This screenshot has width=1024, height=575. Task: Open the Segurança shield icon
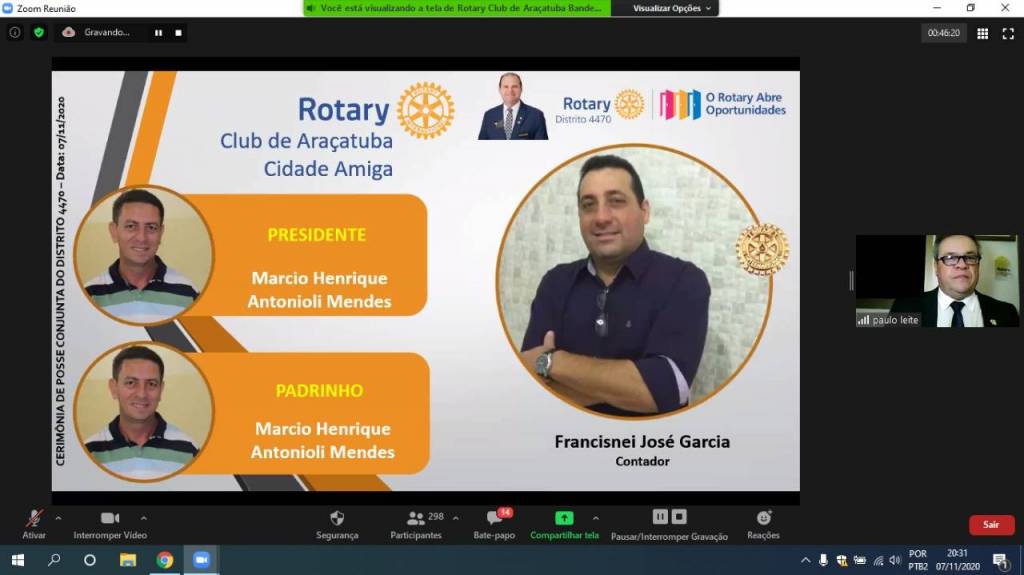click(337, 519)
